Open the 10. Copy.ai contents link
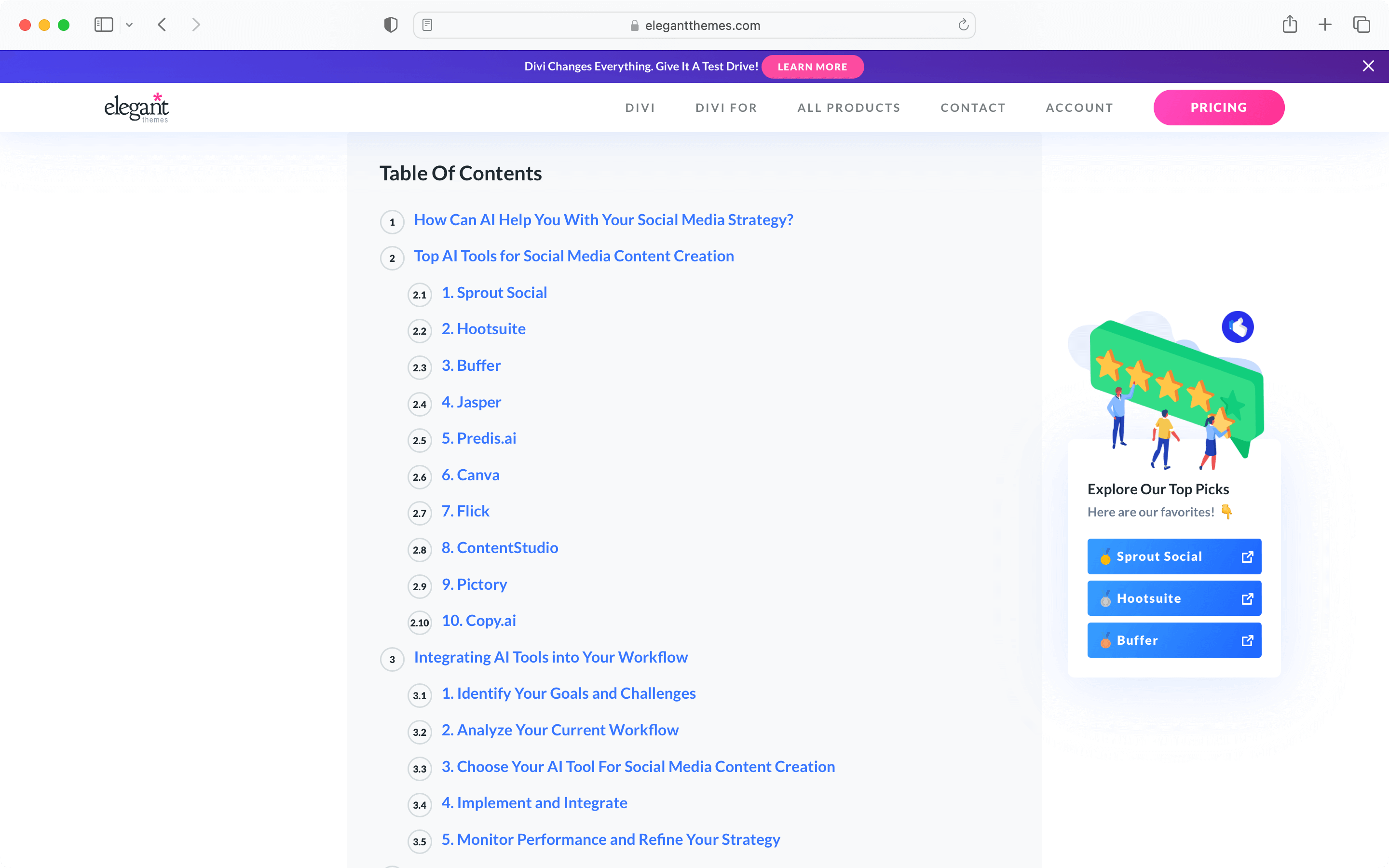Screen dimensions: 1389x868 point(479,621)
